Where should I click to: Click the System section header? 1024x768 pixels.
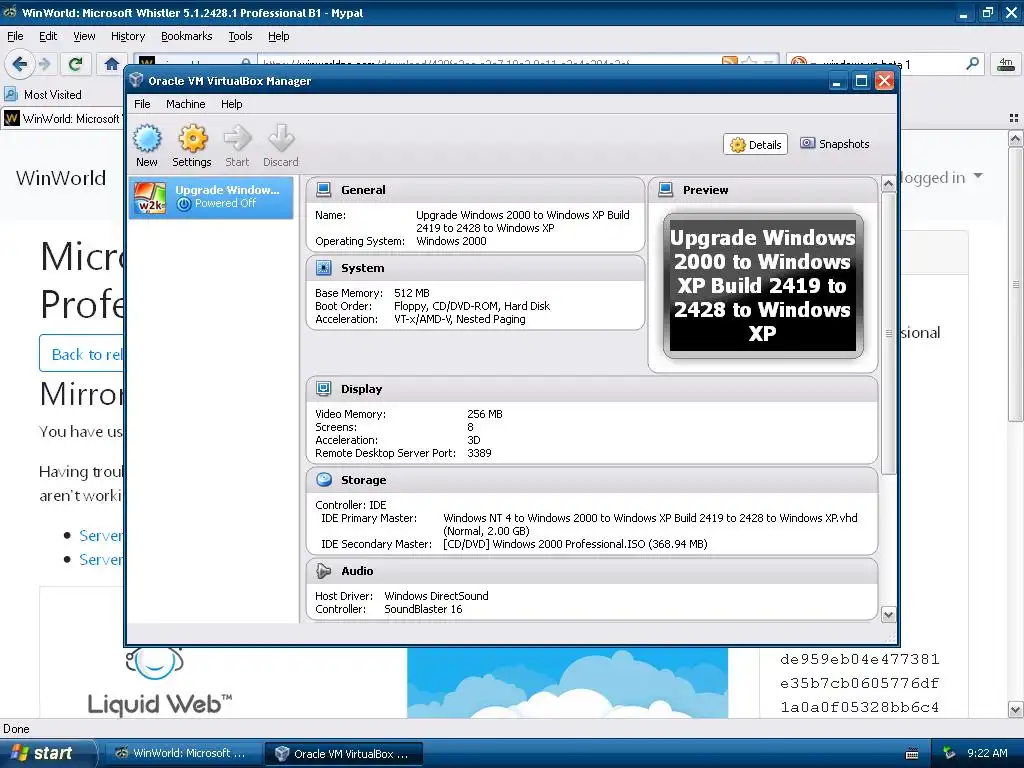coord(475,268)
